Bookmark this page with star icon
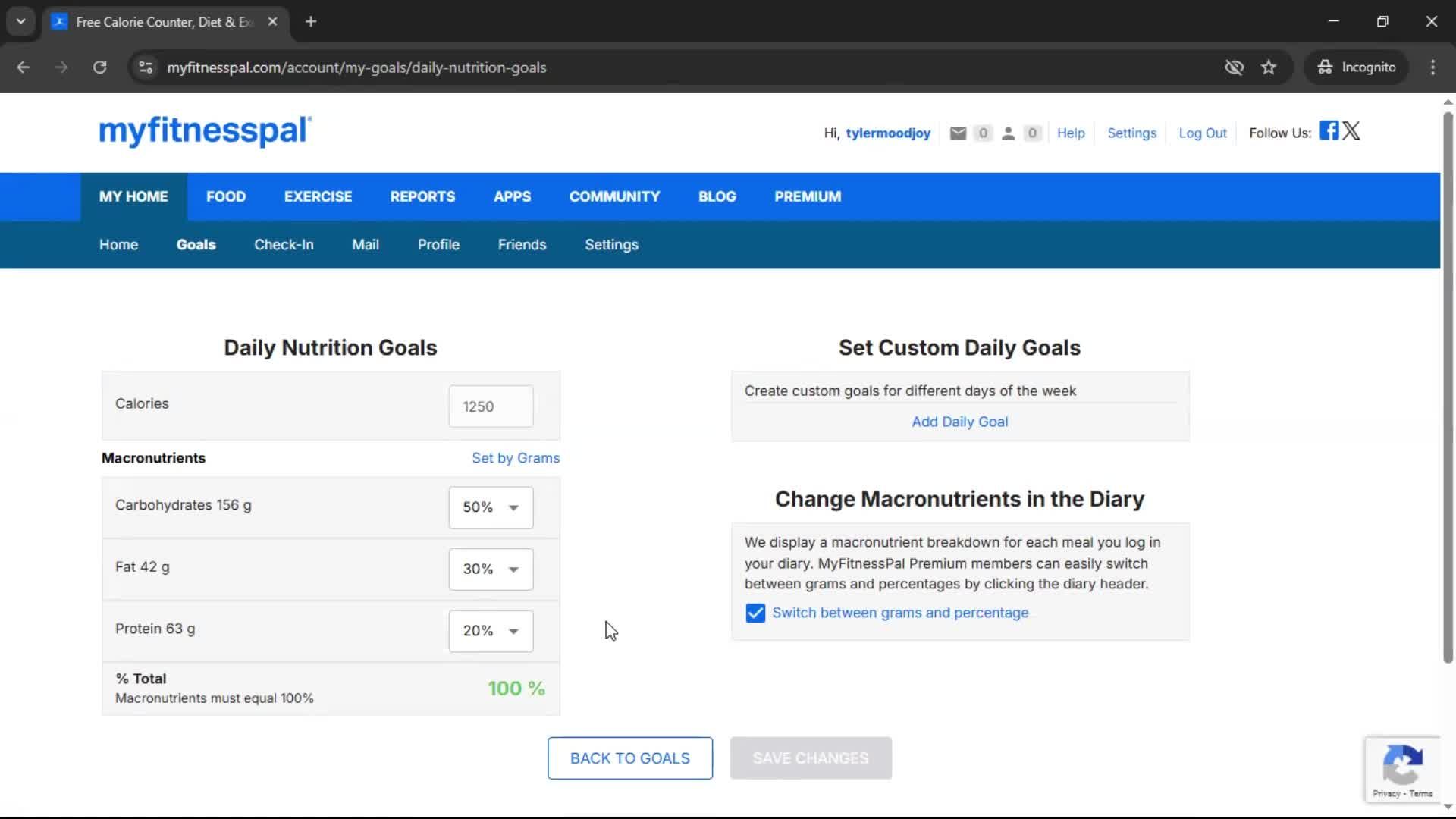Image resolution: width=1456 pixels, height=819 pixels. 1269,67
